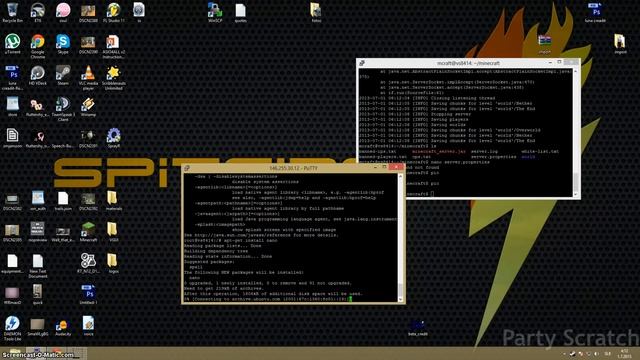Select the ASIO4ALL v2 instruction document
640x360 pixels.
[113, 46]
